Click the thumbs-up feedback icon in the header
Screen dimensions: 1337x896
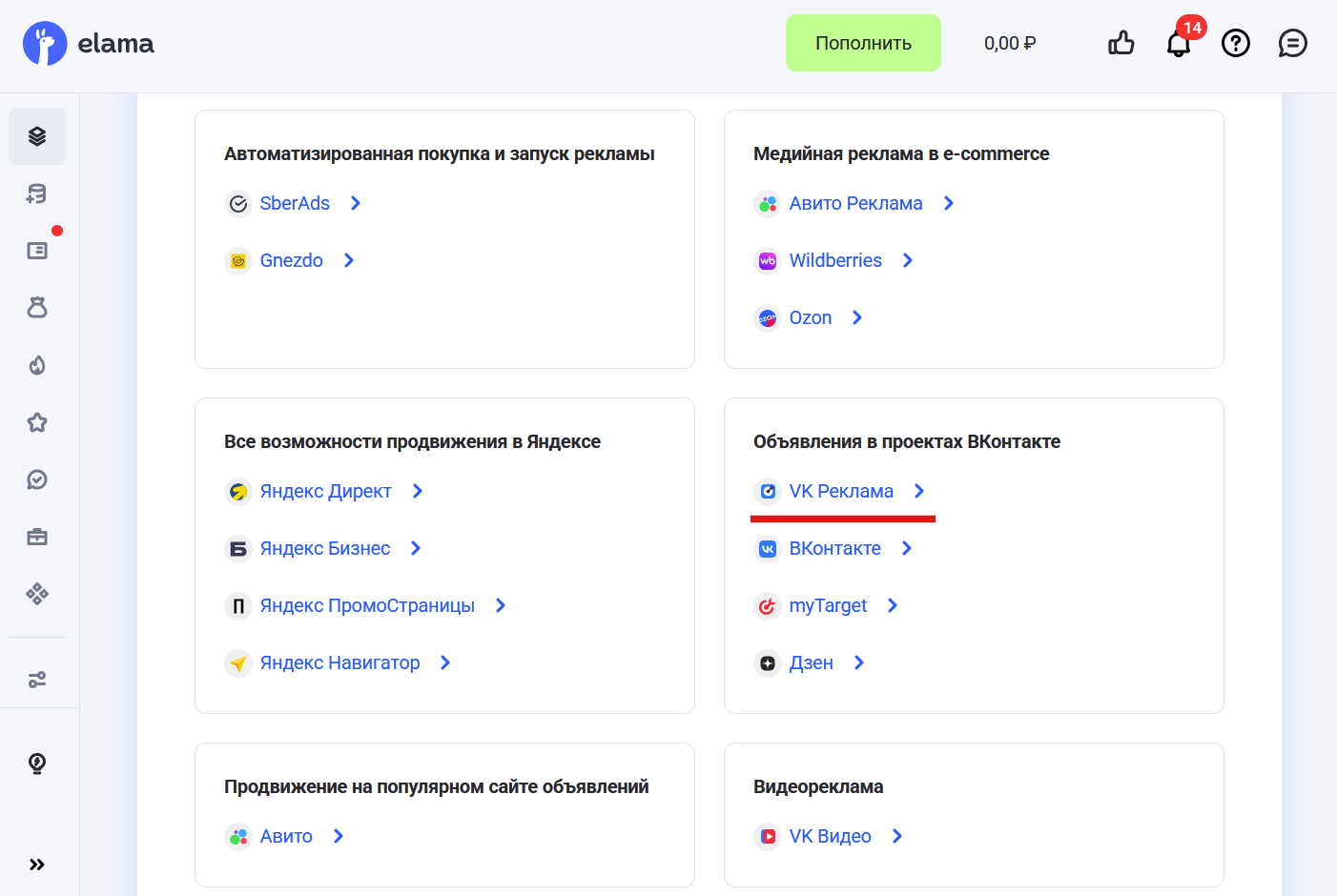point(1121,42)
